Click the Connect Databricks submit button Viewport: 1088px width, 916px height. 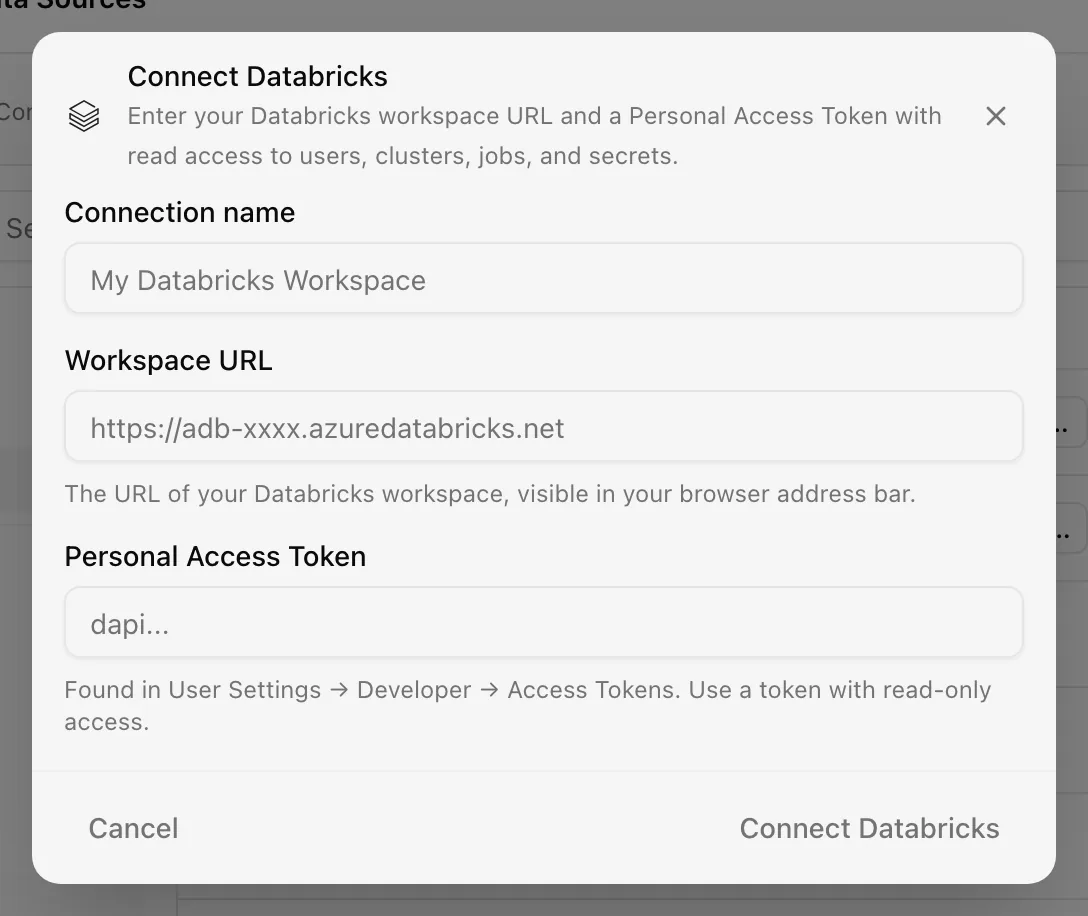[x=869, y=828]
